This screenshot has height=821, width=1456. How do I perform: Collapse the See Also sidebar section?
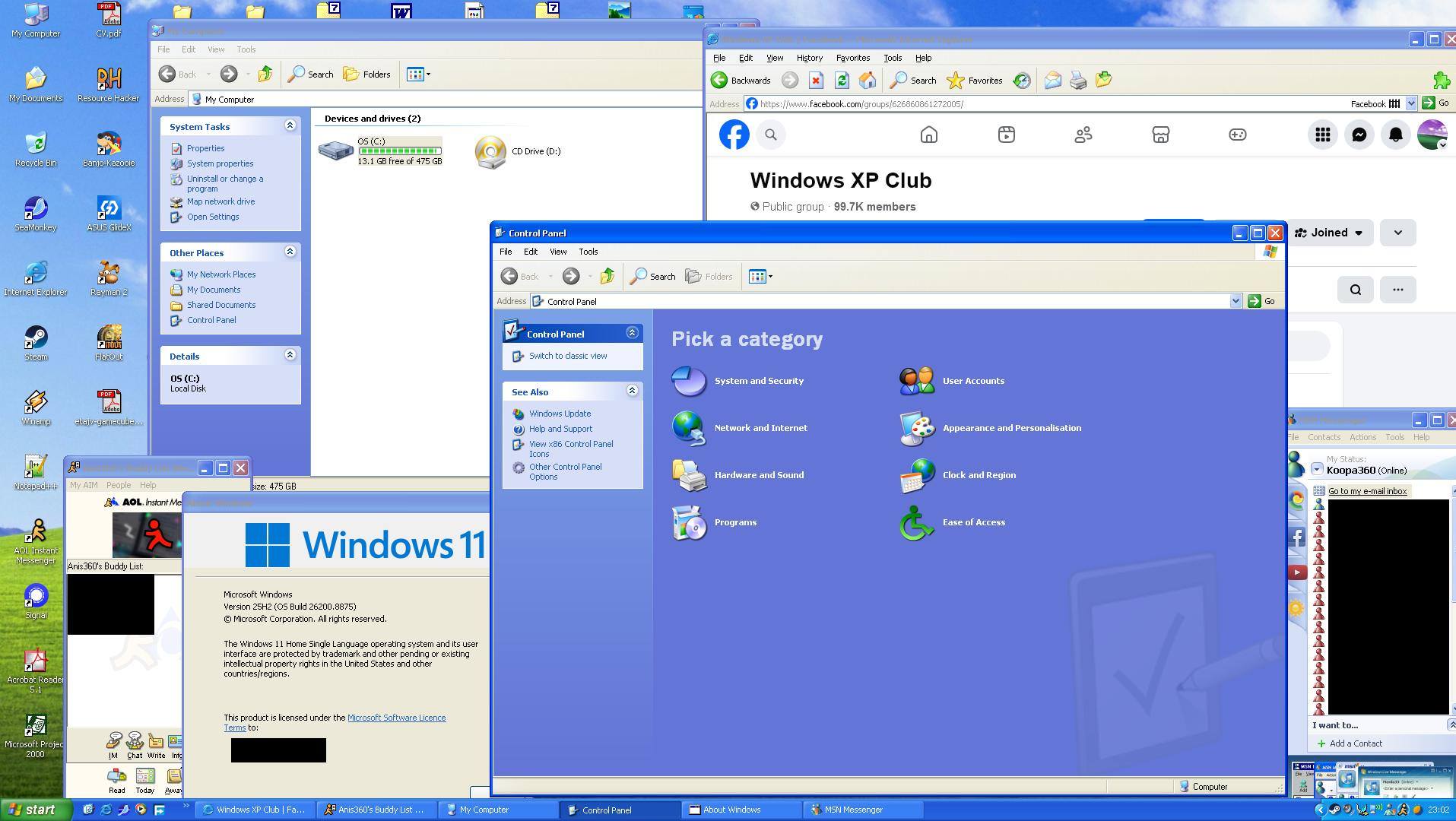pos(632,391)
